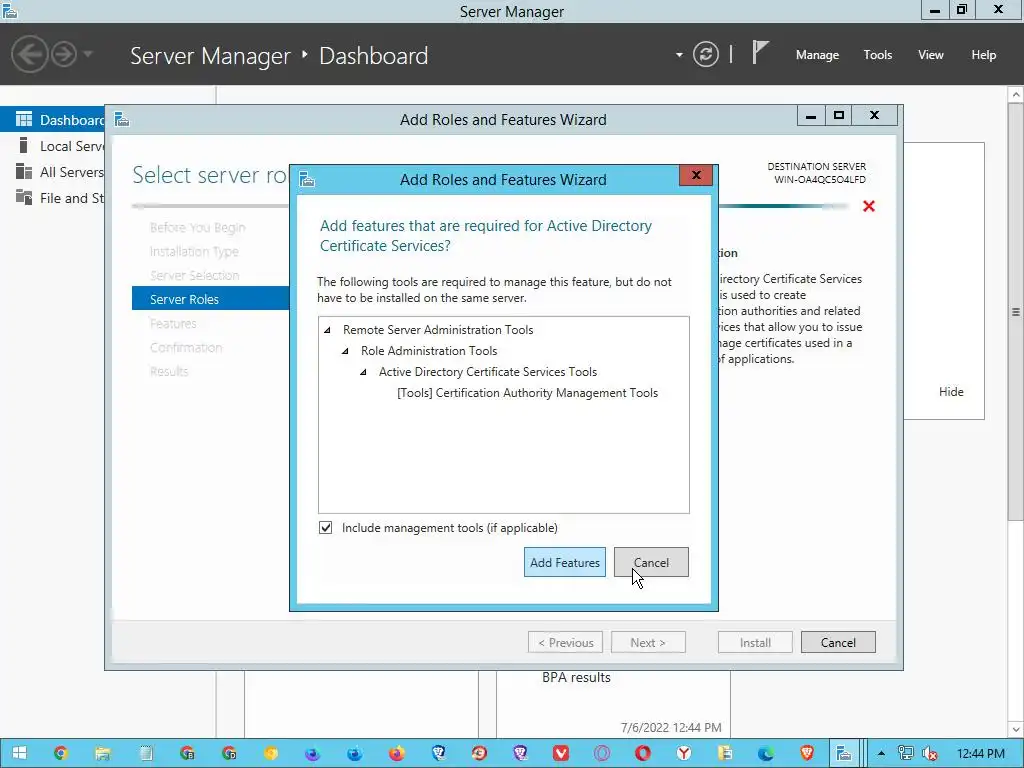Screen dimensions: 1024x768
Task: Click Hide link on dashboard tile
Action: tap(951, 392)
